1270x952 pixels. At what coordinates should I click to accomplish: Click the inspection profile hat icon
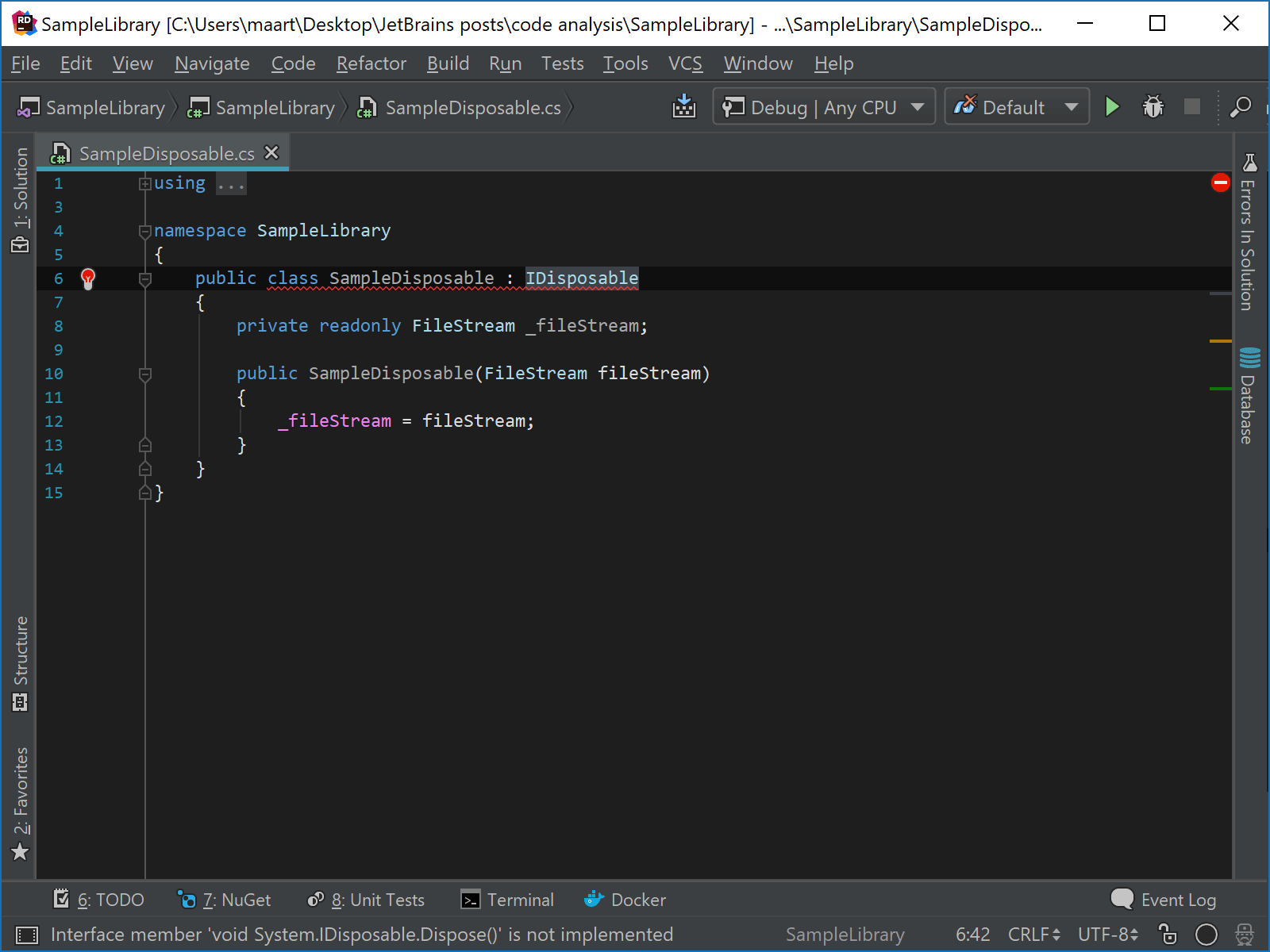coord(1245,935)
